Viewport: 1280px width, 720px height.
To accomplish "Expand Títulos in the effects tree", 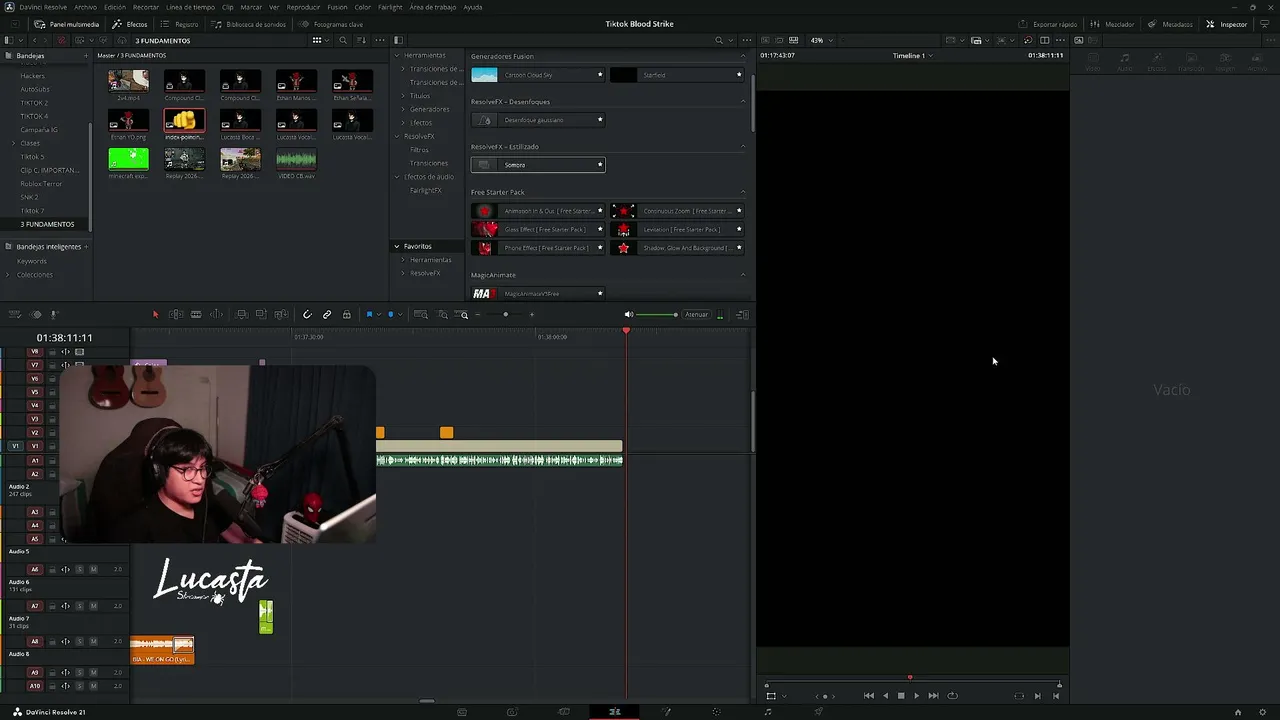I will pos(403,96).
